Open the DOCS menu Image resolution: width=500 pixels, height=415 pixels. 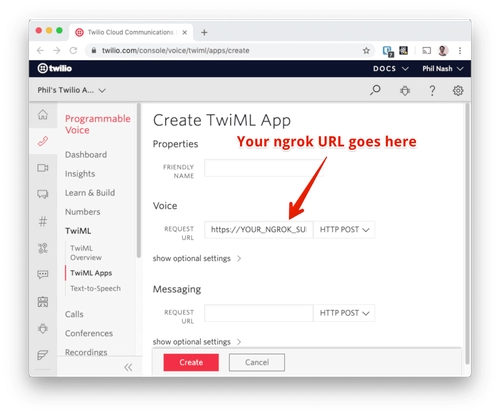390,69
